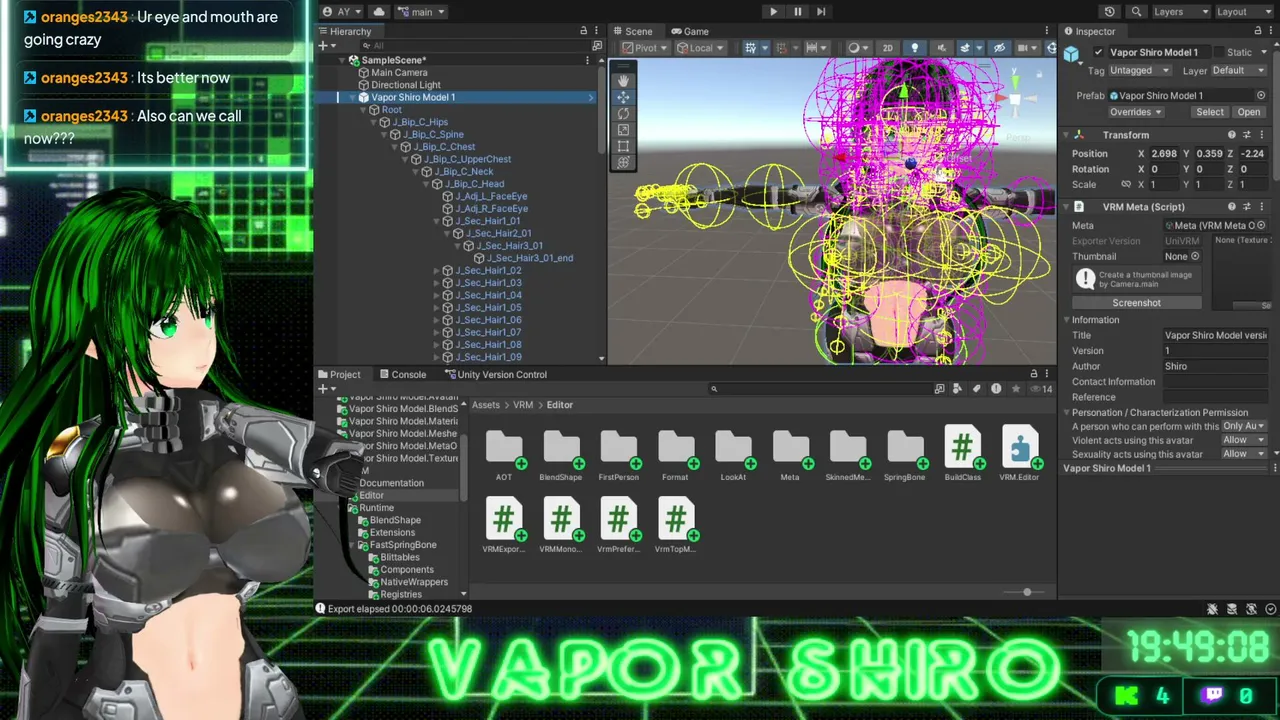
Task: Select the Project tab
Action: point(339,374)
